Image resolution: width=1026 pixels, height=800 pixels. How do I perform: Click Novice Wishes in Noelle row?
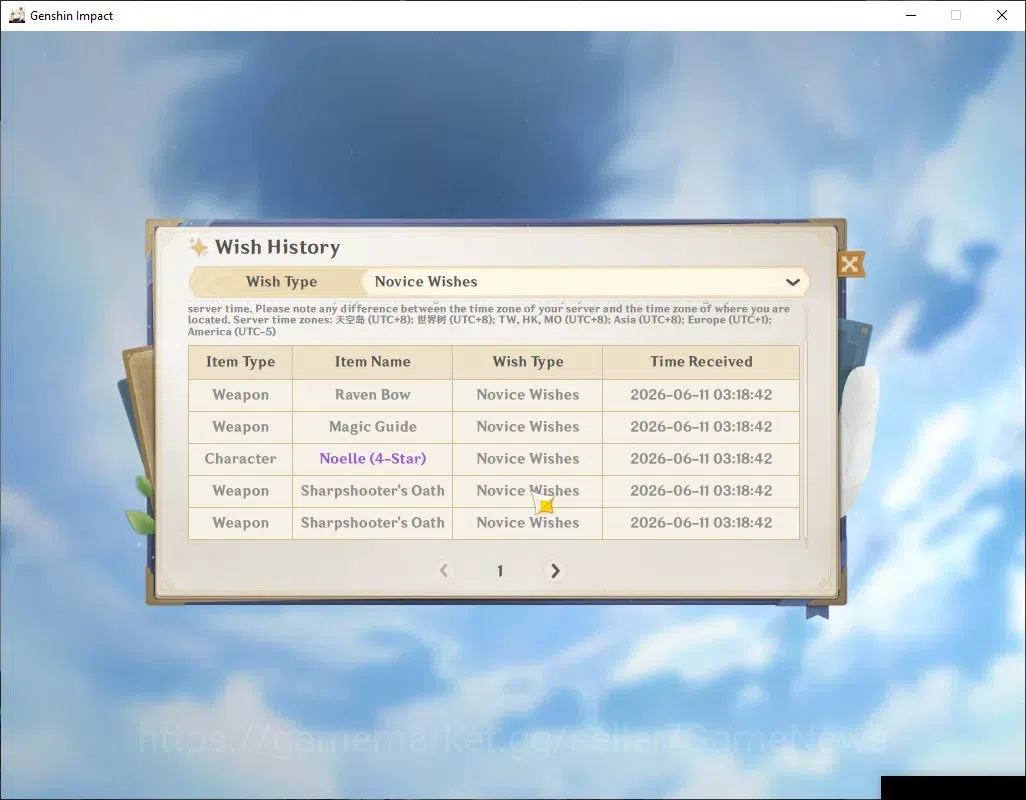527,459
